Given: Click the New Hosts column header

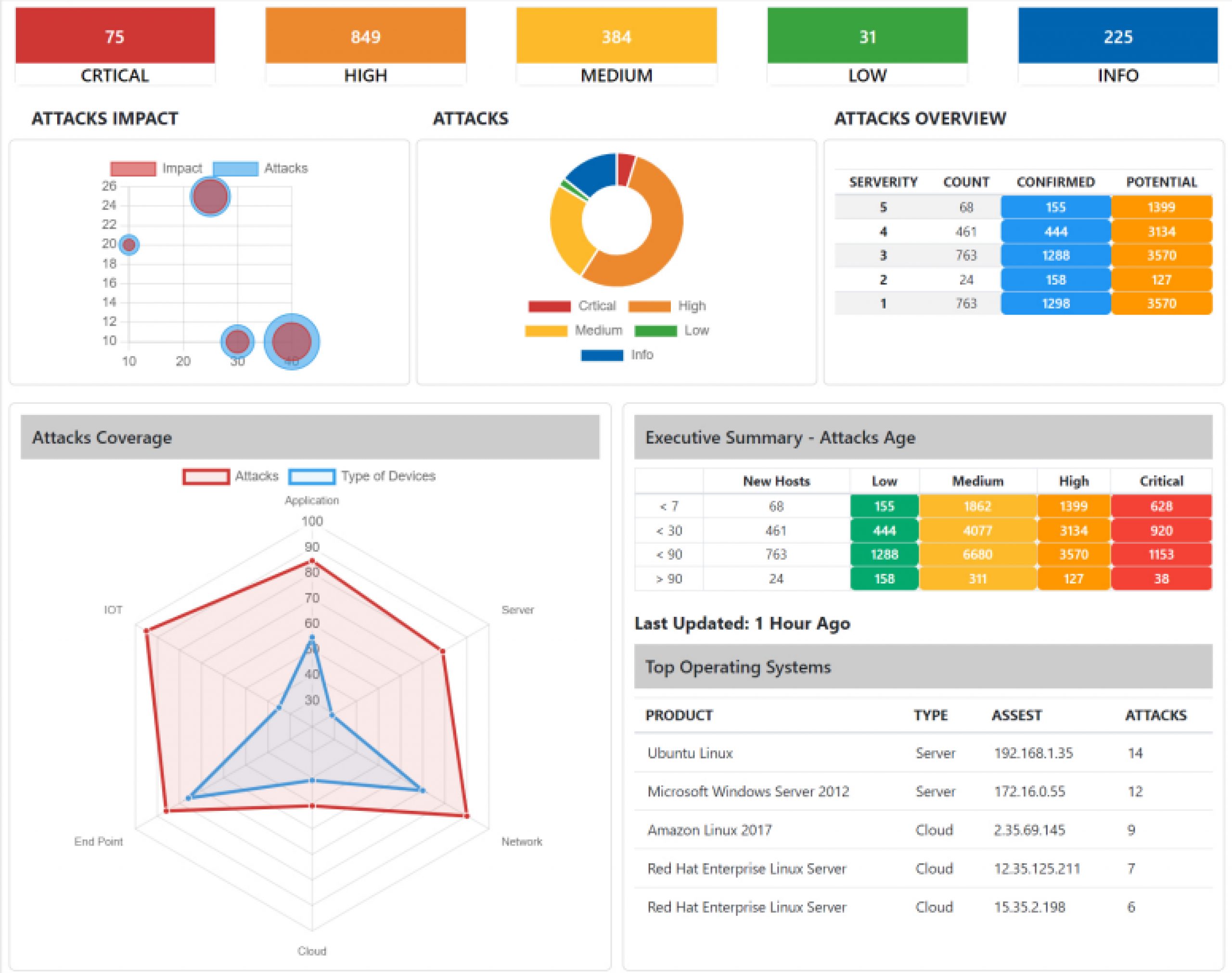Looking at the screenshot, I should pos(776,481).
